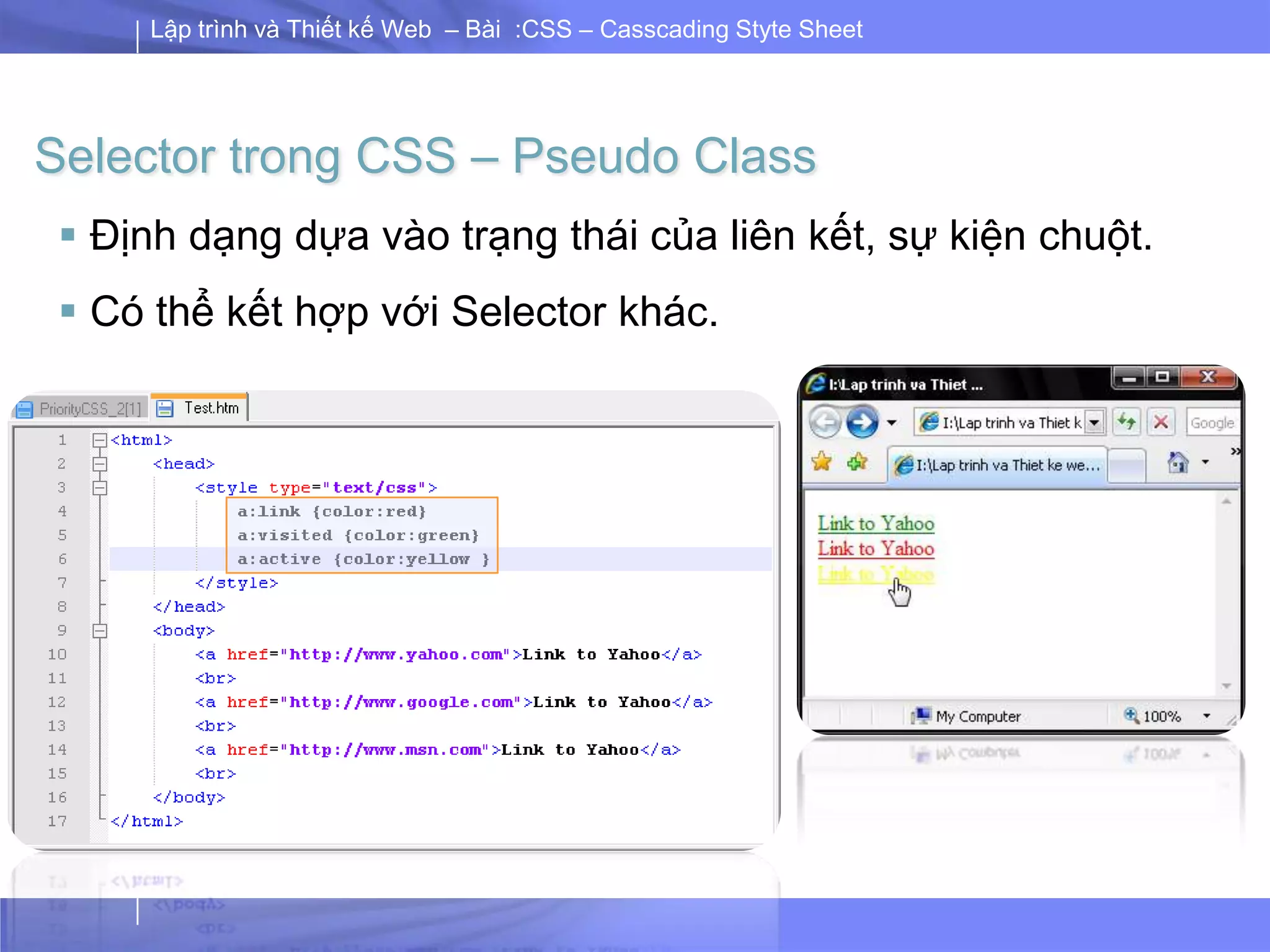The image size is (1270, 952).
Task: Select the 'I:\Lap trinh va Thiet ke we...' browser tab
Action: [x=998, y=465]
